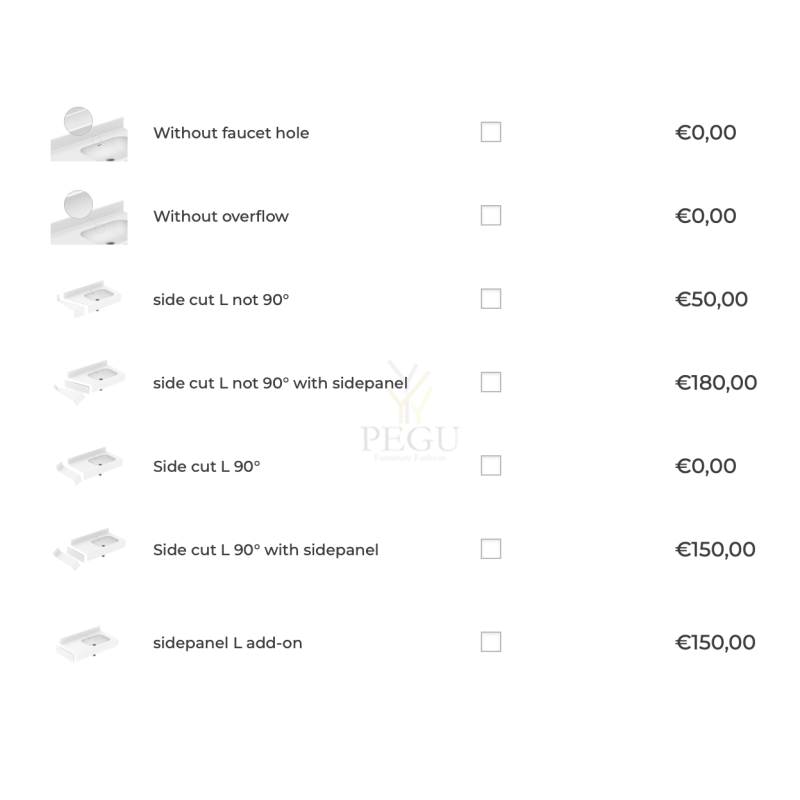Enable the Without overflow option checkbox

490,215
